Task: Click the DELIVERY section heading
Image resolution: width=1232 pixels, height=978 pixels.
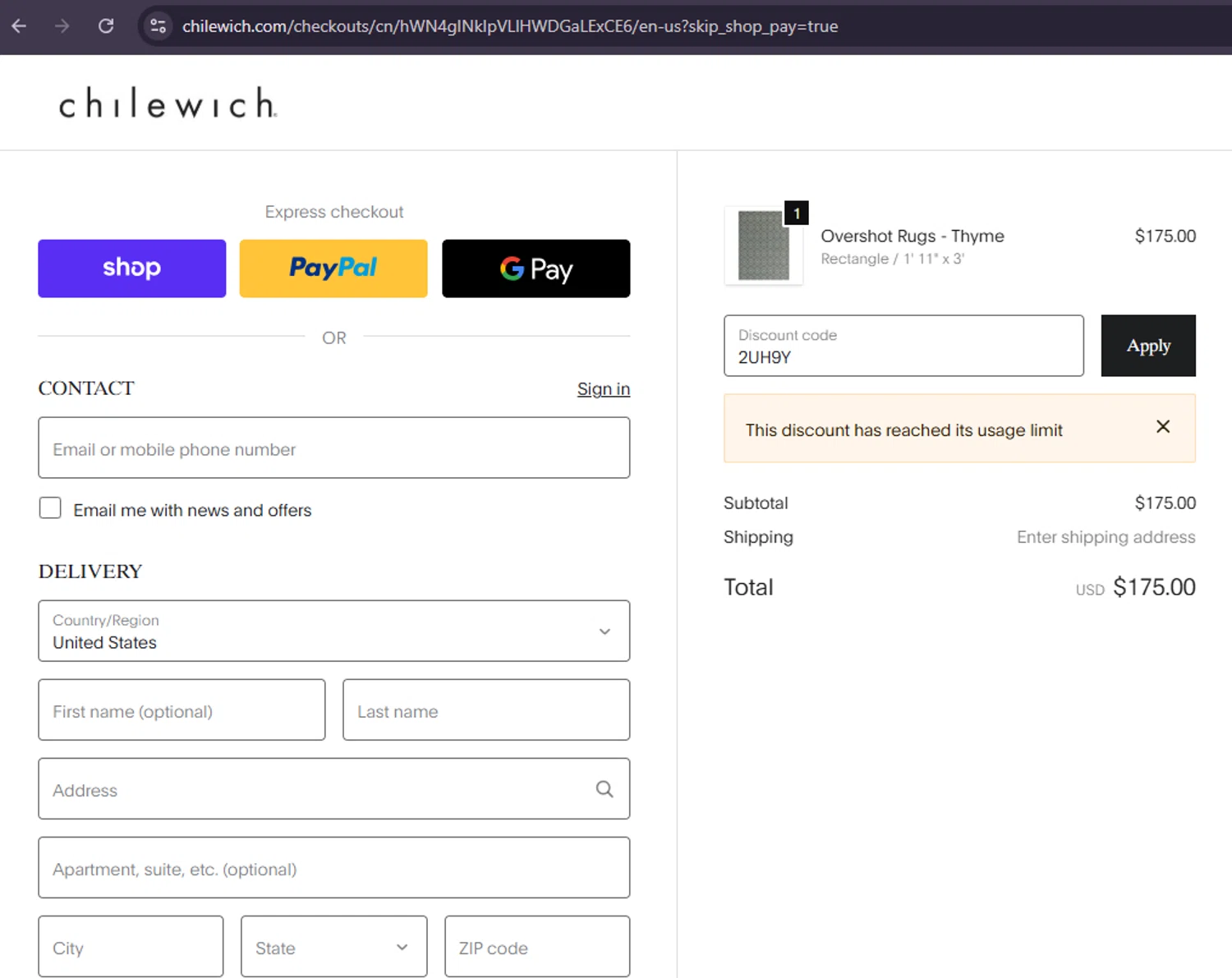Action: pyautogui.click(x=90, y=572)
